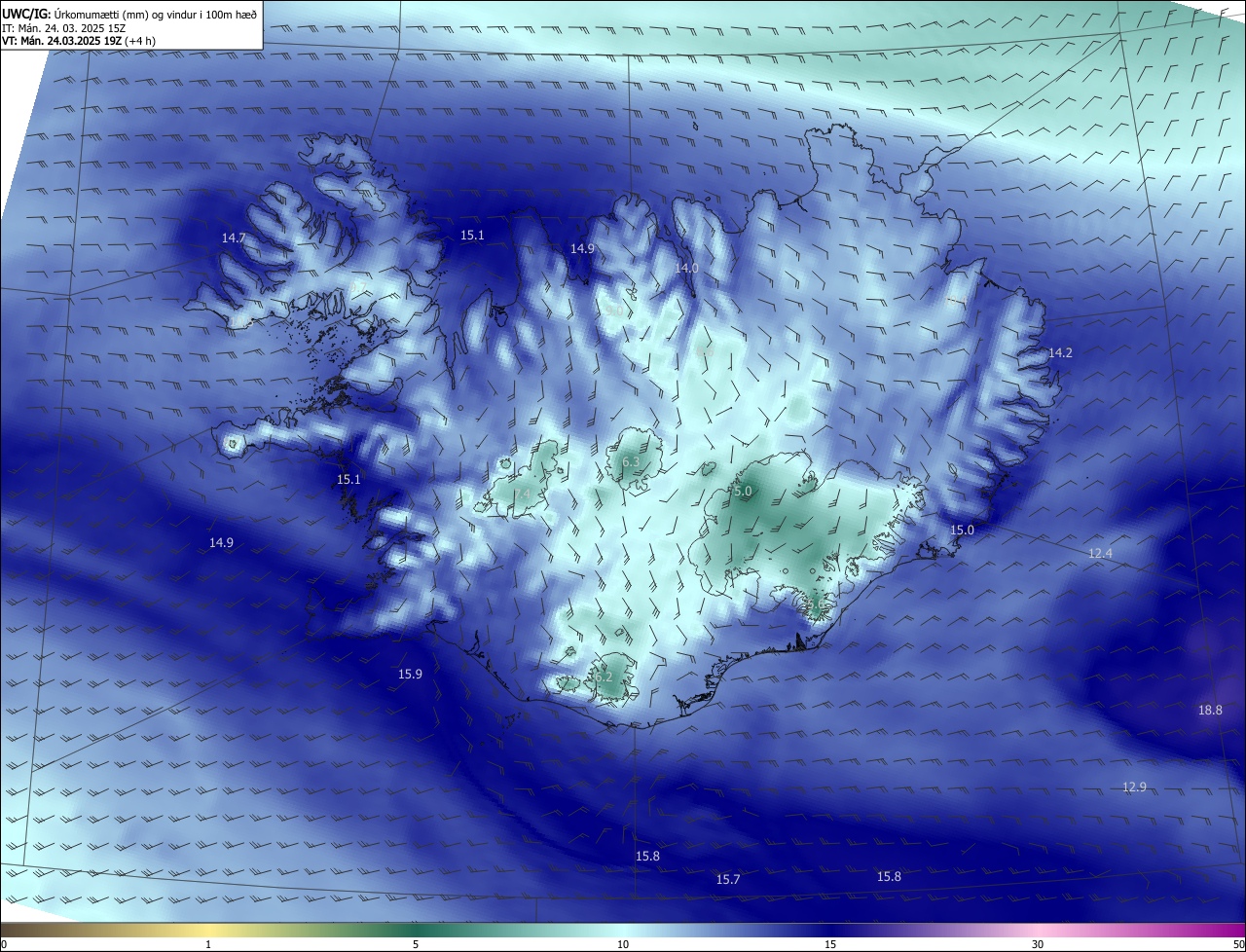1246x952 pixels.
Task: Click the magenta end of the colour bar
Action: 1236,931
